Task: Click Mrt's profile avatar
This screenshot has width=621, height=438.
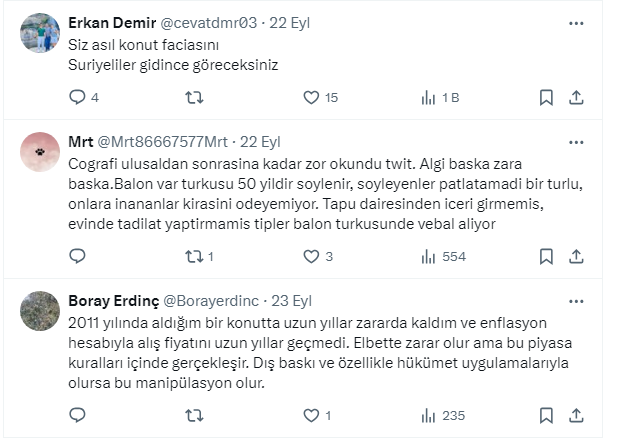Action: tap(41, 152)
